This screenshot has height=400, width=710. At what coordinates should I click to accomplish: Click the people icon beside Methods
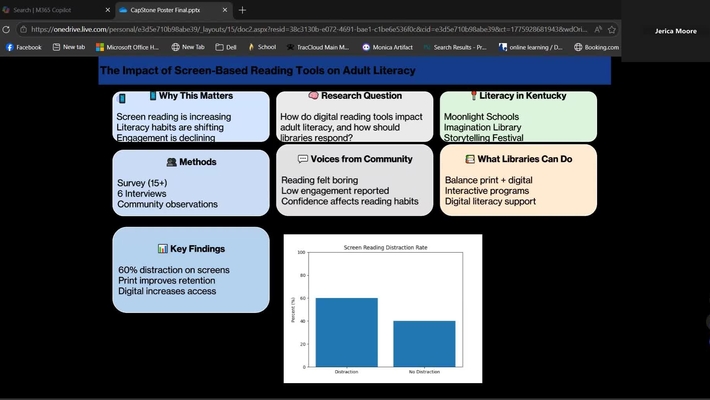click(x=172, y=162)
